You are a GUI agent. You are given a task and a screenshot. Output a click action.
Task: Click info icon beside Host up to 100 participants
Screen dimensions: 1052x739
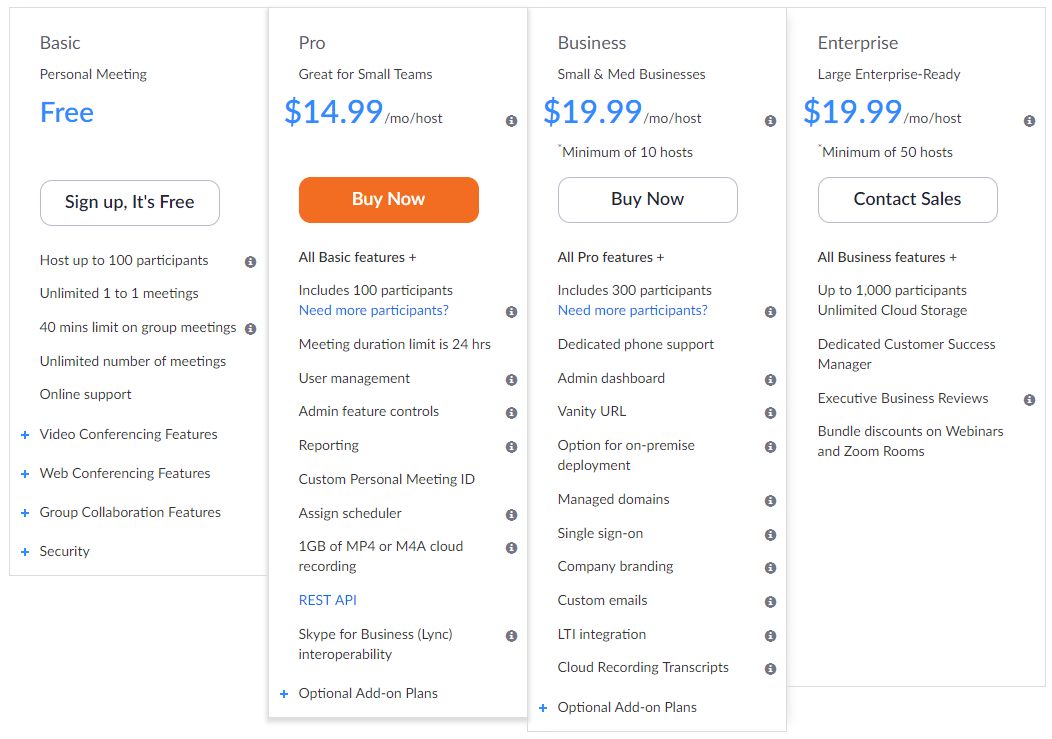pyautogui.click(x=250, y=262)
